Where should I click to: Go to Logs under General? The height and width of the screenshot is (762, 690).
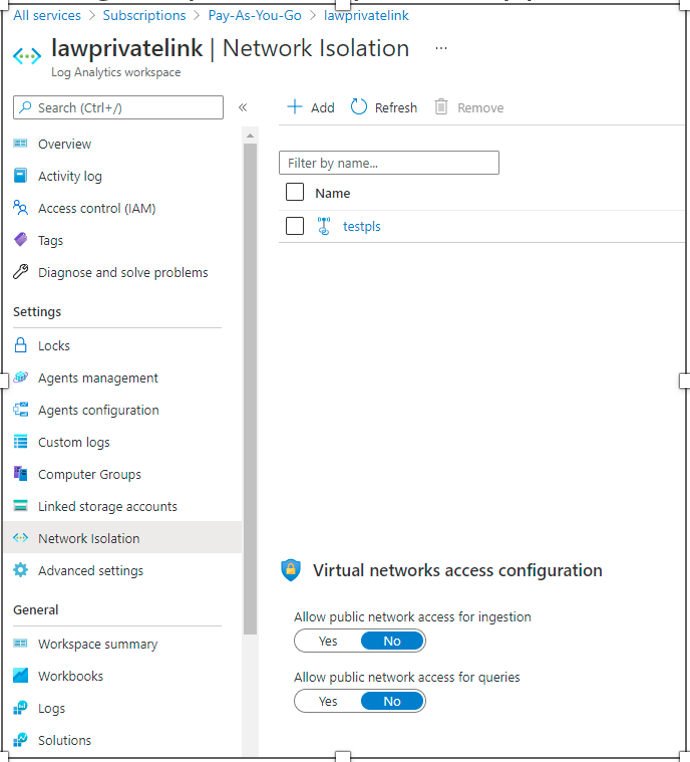pyautogui.click(x=52, y=709)
